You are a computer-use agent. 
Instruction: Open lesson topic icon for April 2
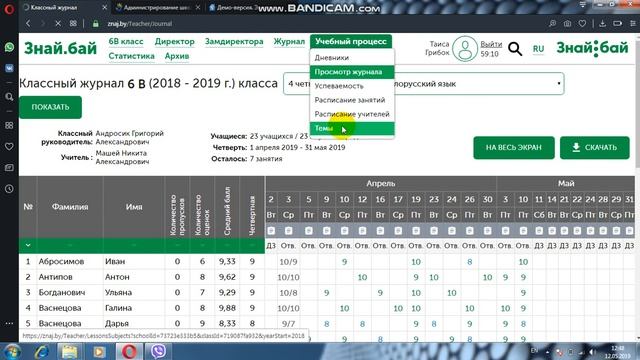coord(271,231)
